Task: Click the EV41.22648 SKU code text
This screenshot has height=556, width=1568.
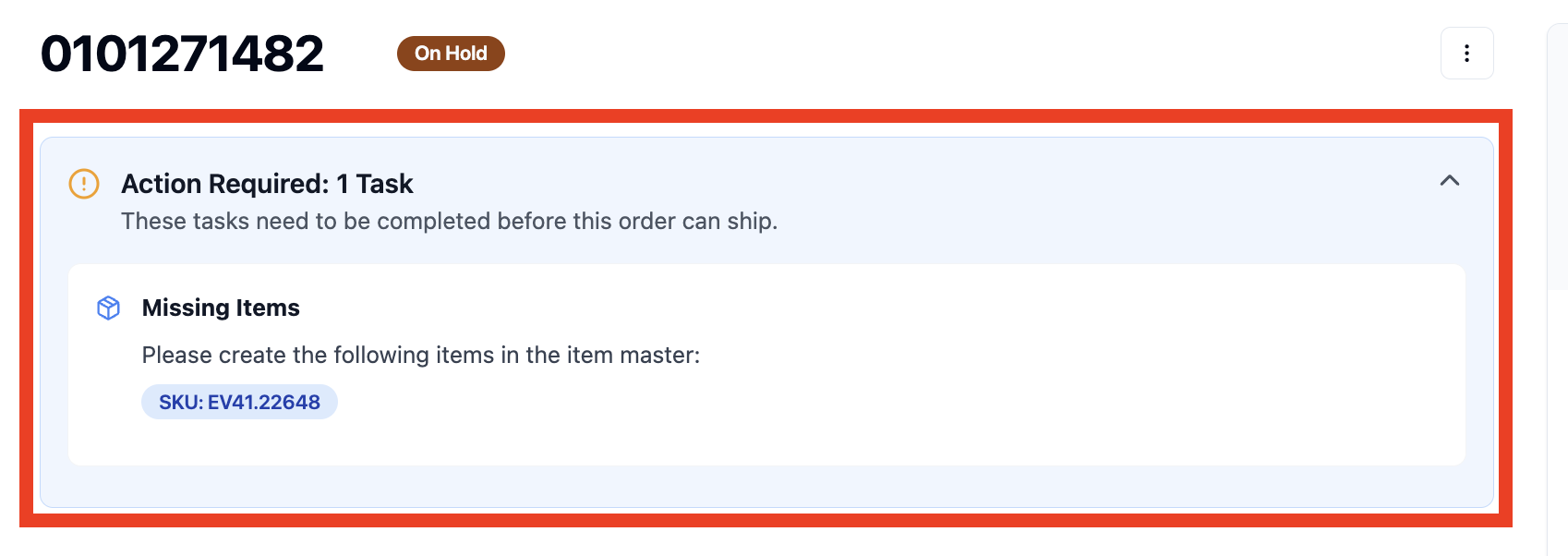Action: tap(264, 402)
